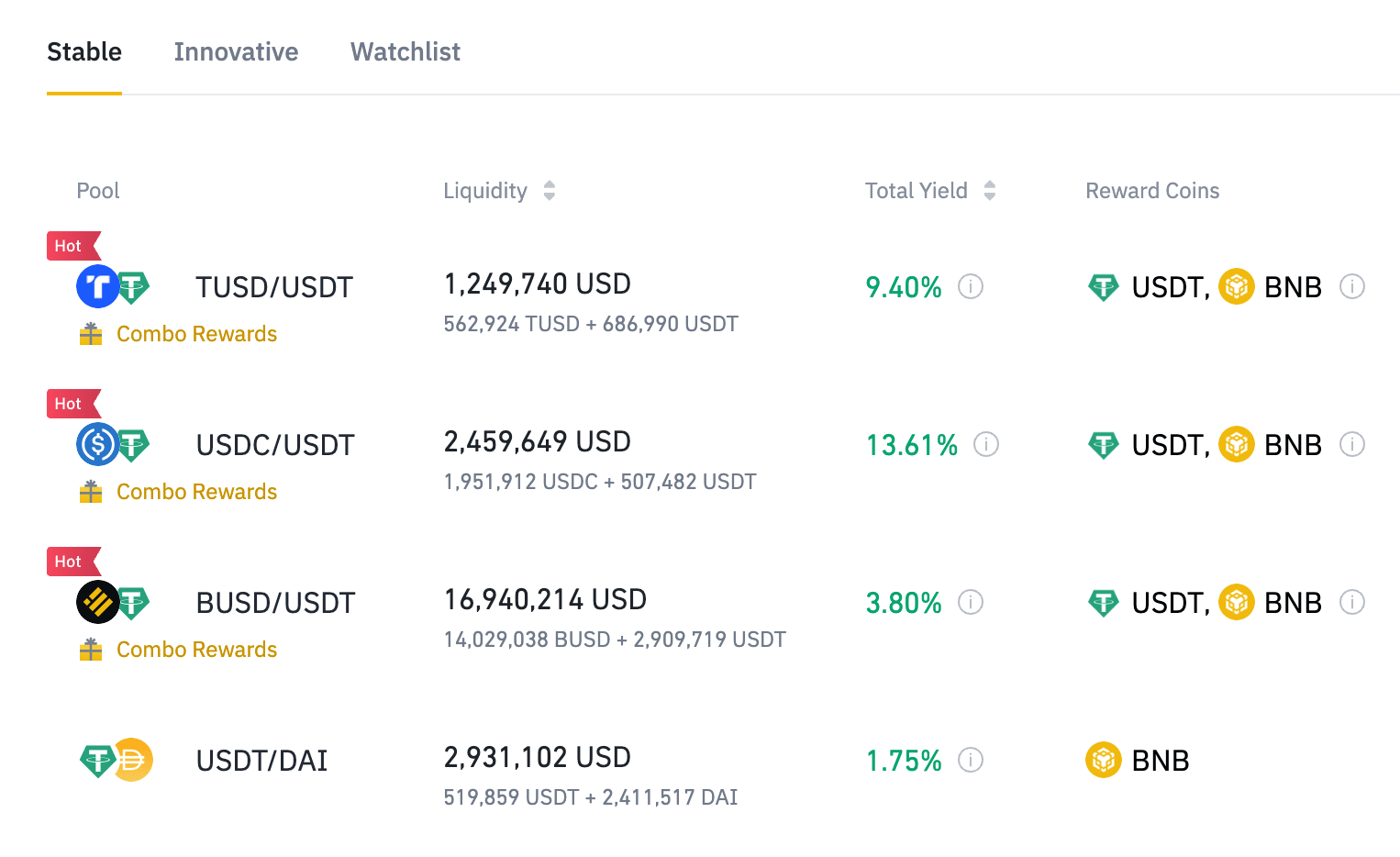Sort pools by Liquidity arrows
Image resolution: width=1400 pixels, height=857 pixels.
(x=549, y=191)
